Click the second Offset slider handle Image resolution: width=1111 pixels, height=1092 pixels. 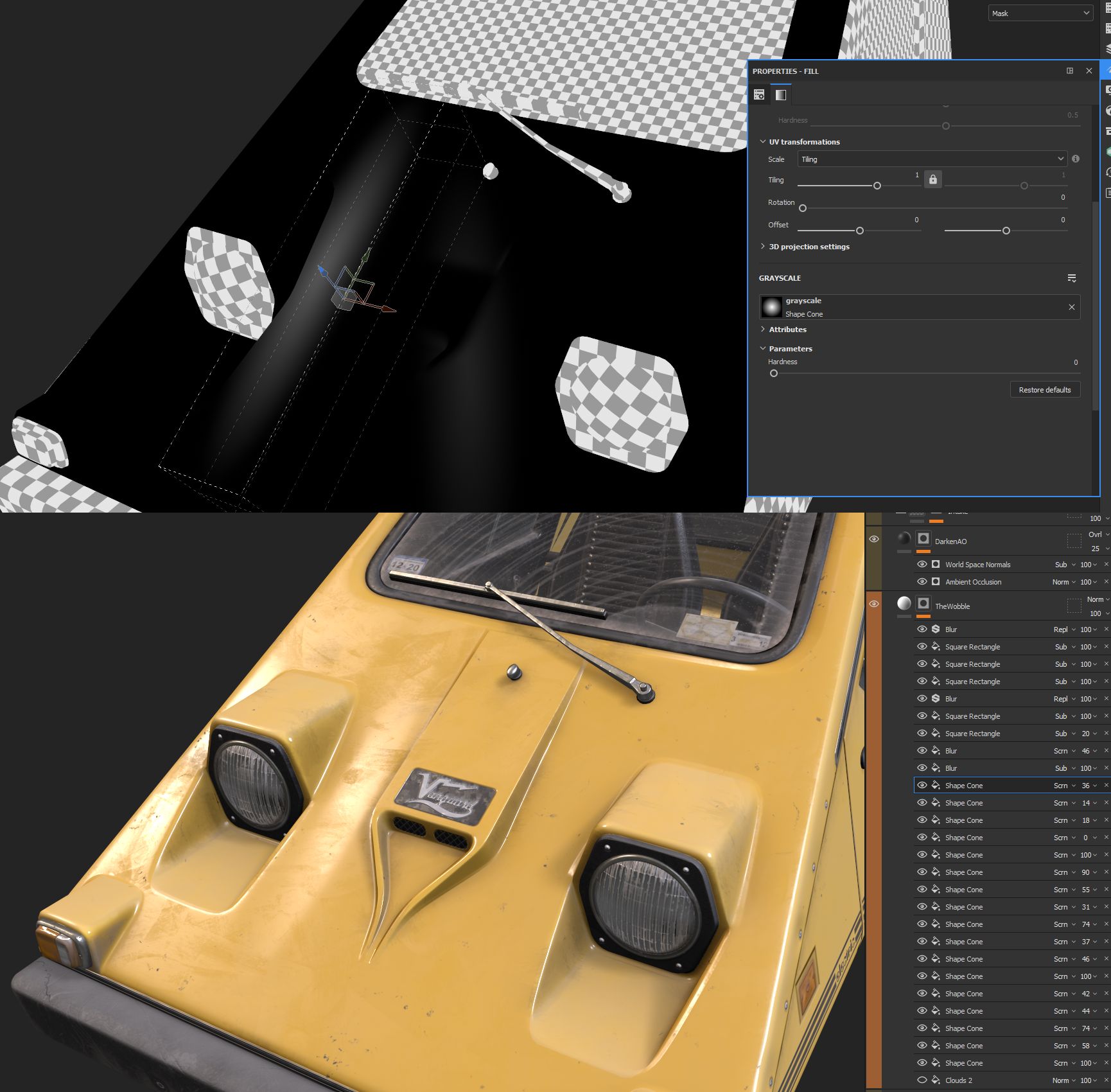(x=1006, y=231)
